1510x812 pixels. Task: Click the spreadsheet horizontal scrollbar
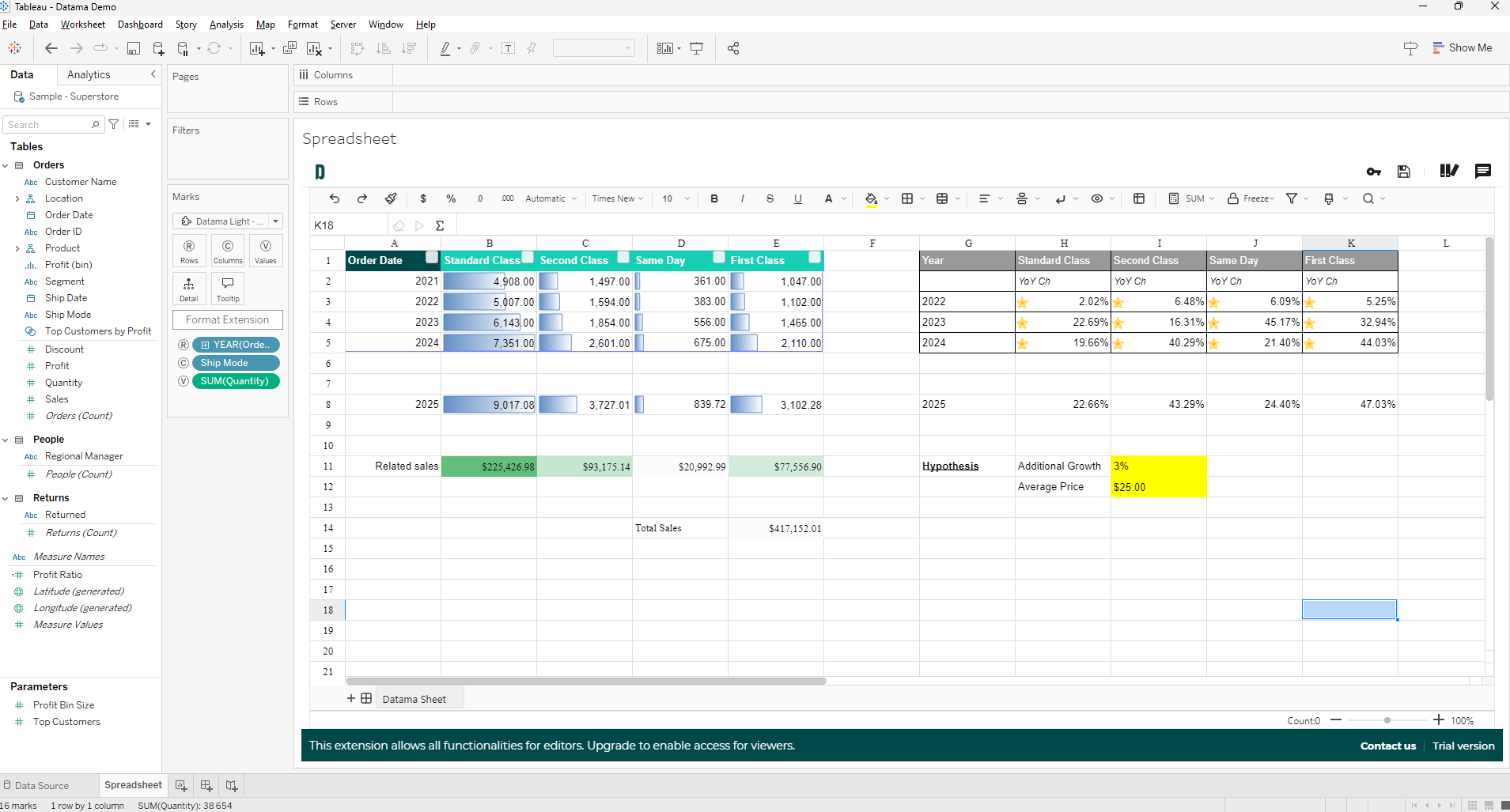pyautogui.click(x=586, y=681)
